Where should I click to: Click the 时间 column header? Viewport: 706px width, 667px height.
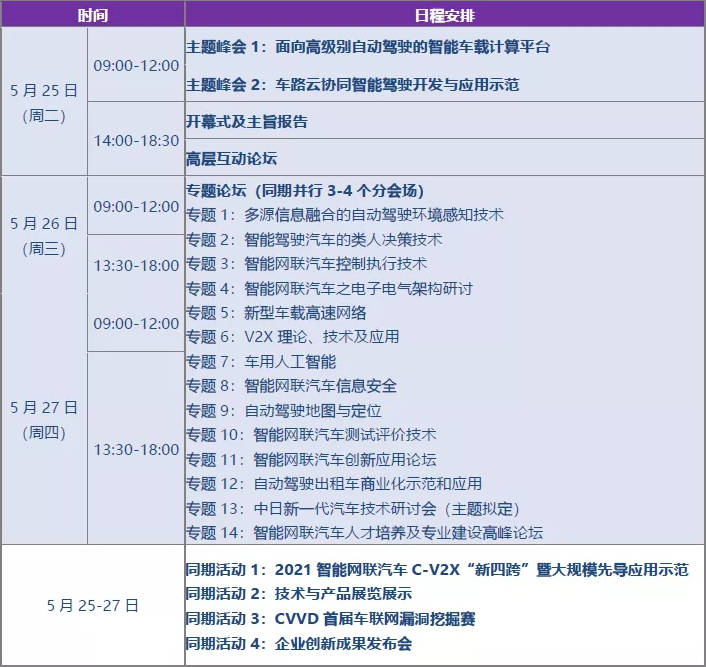pos(92,15)
